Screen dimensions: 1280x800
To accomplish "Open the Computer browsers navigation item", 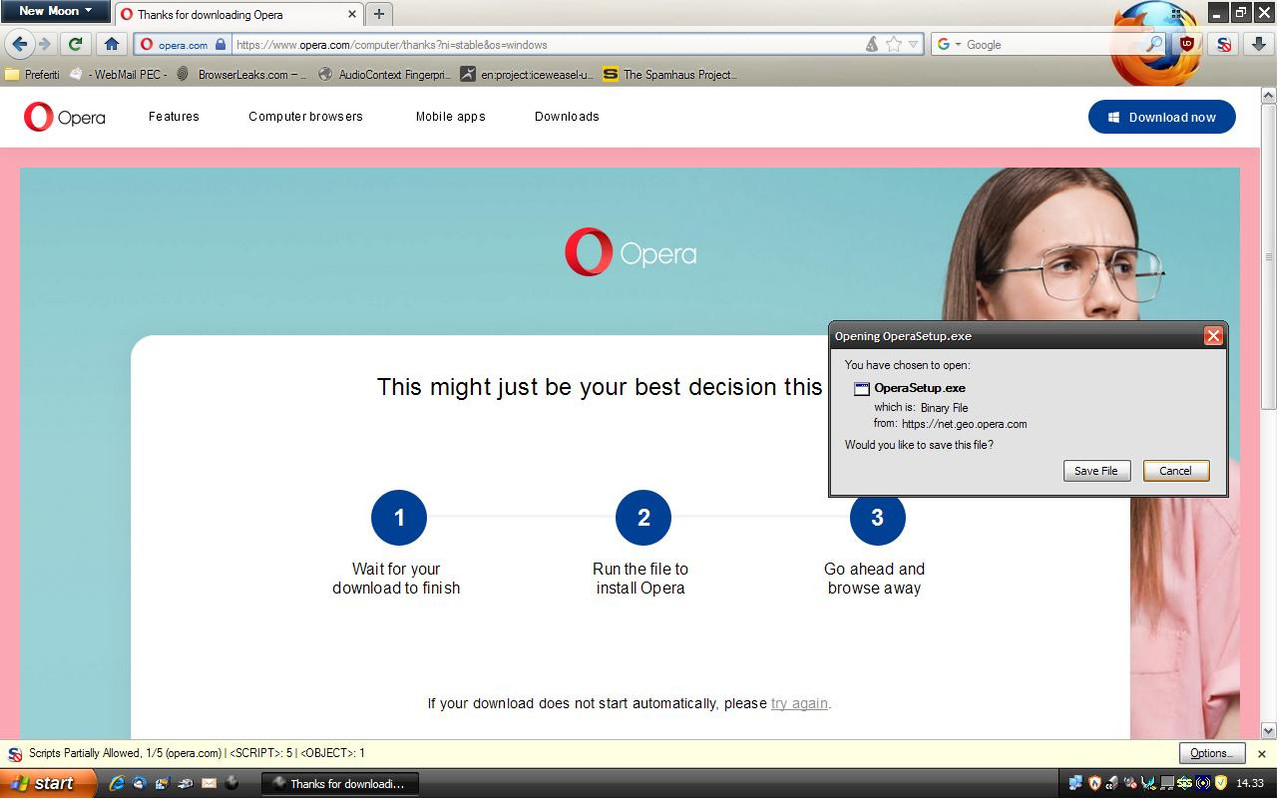I will click(x=306, y=117).
